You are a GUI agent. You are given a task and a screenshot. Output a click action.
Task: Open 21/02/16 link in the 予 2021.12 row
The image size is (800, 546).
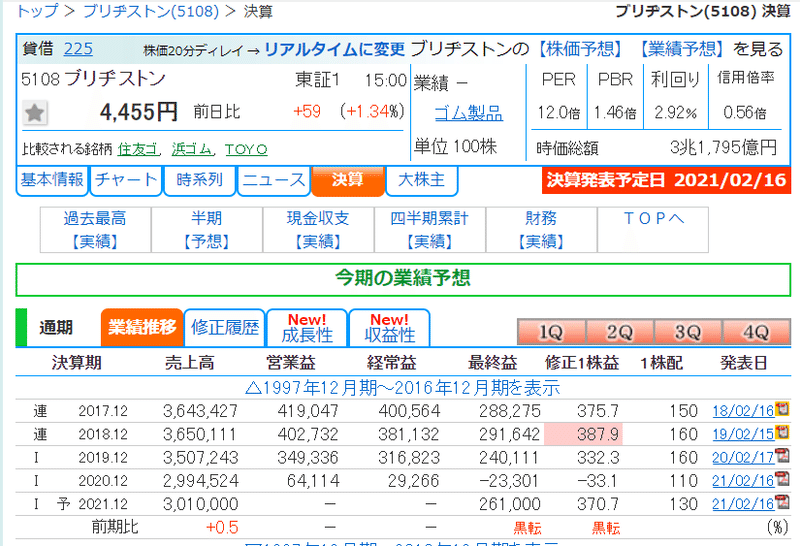coord(743,504)
